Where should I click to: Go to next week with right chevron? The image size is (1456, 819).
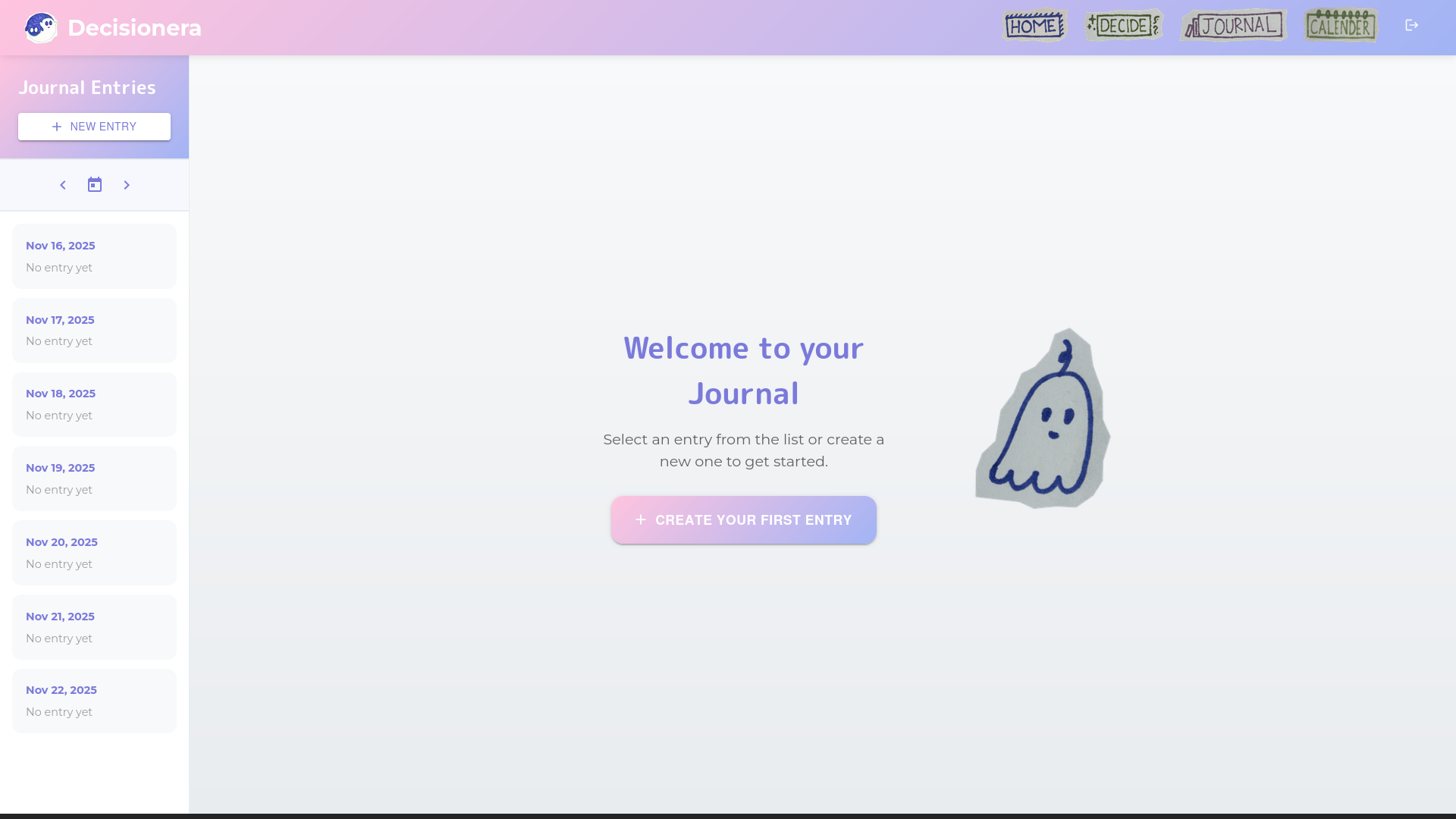click(x=127, y=185)
